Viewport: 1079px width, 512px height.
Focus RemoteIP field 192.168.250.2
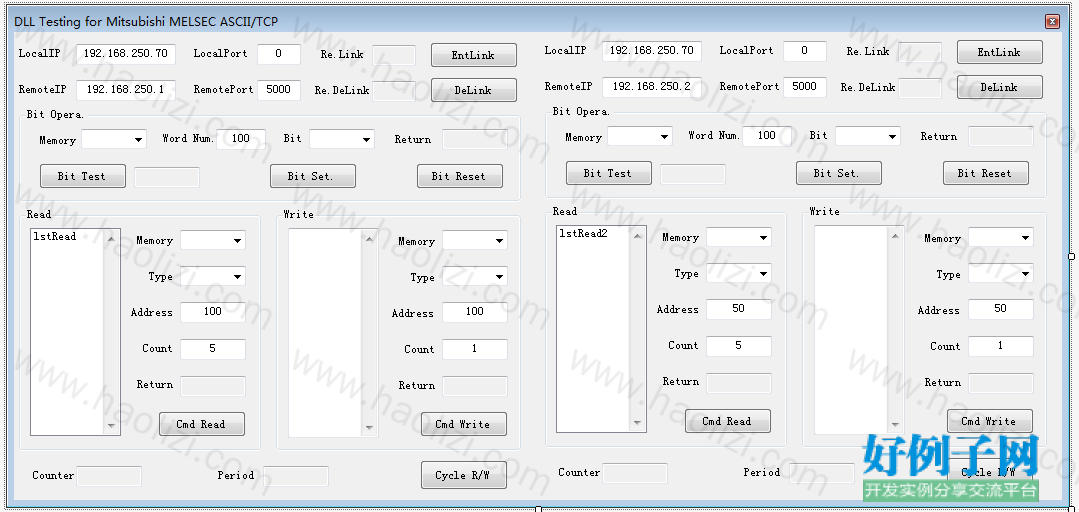(x=652, y=87)
